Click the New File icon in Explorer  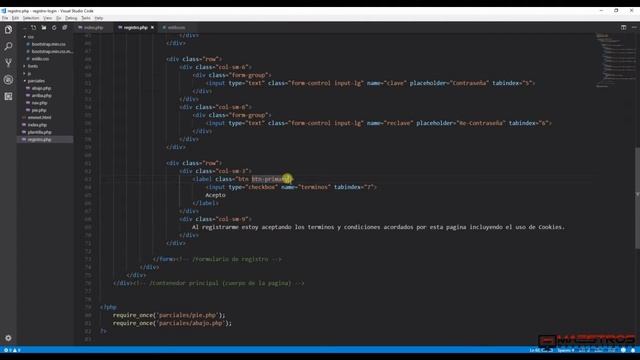33,28
